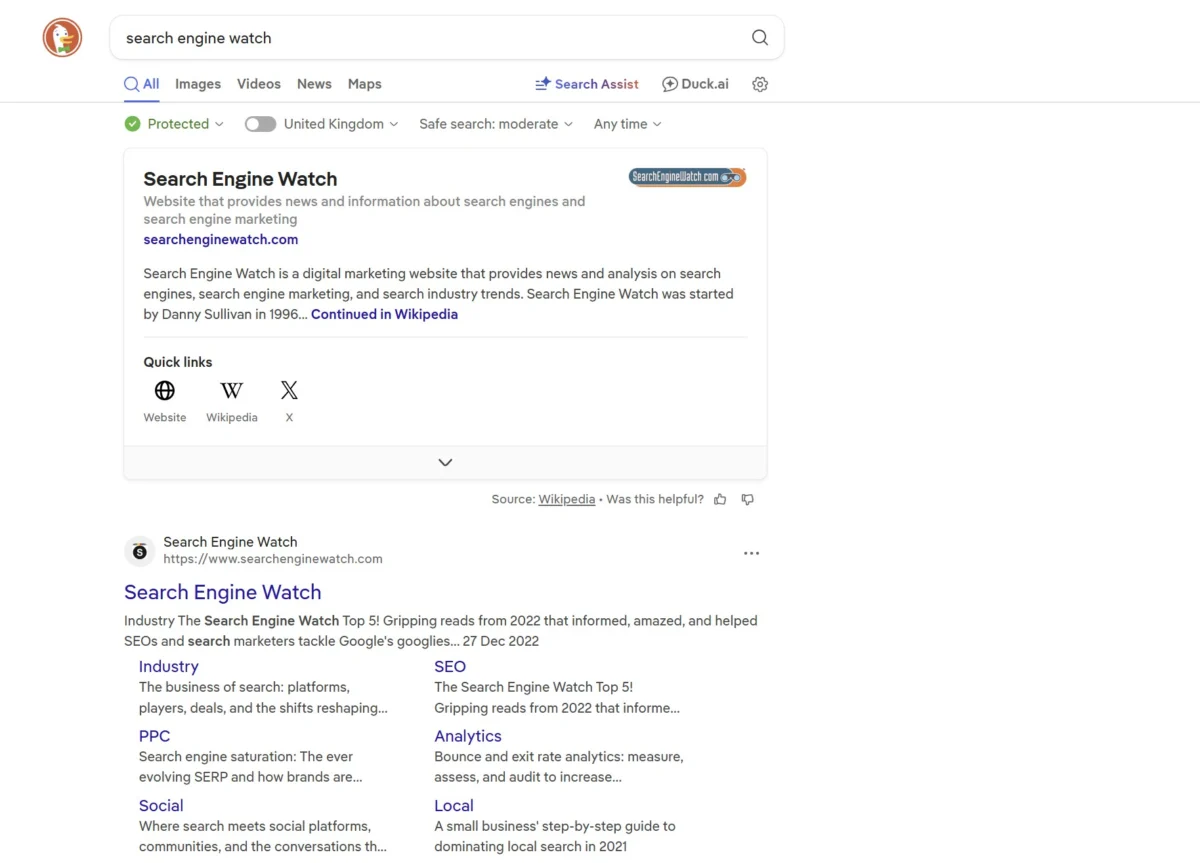
Task: Open Website quick link globe icon
Action: [165, 390]
